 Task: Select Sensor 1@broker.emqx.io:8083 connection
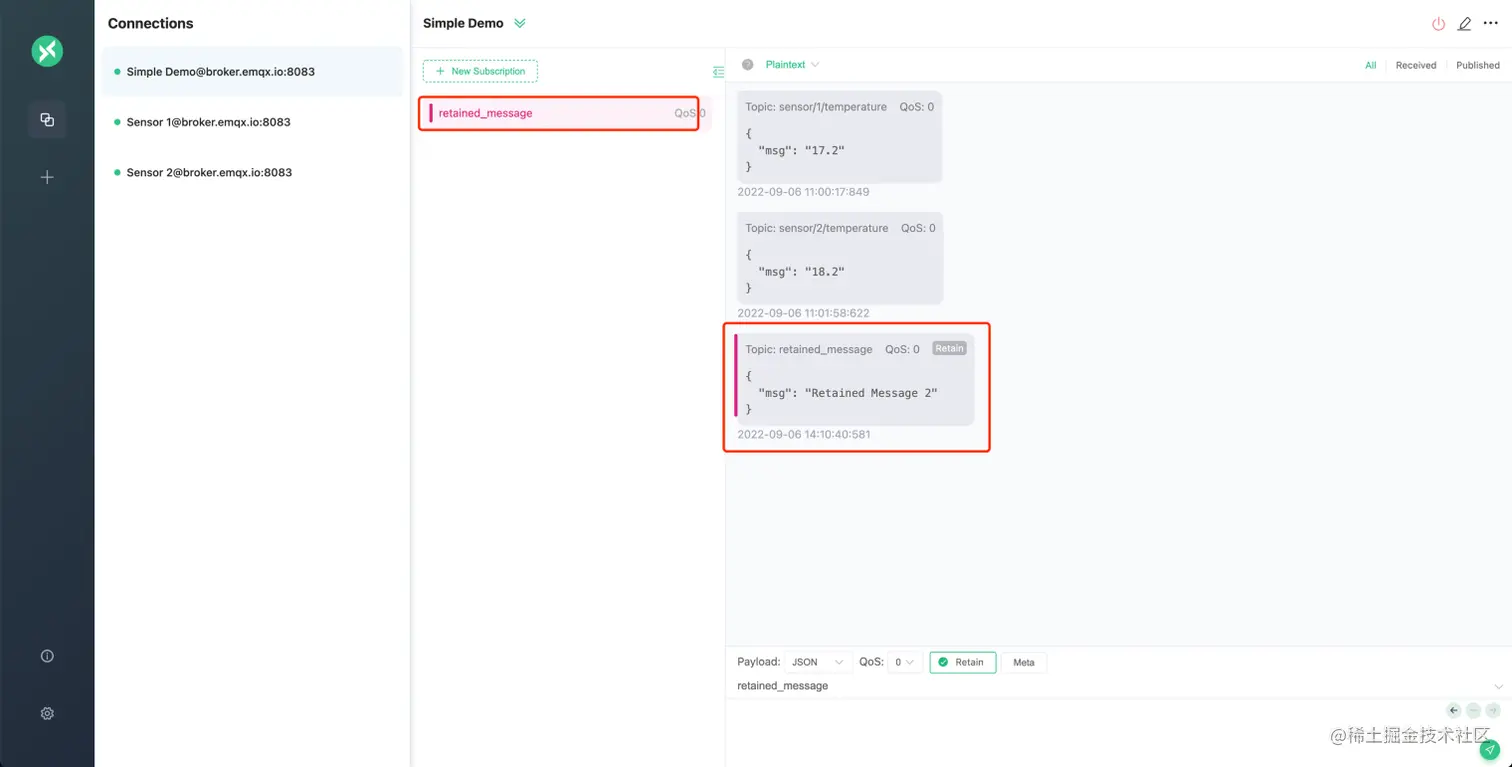tap(252, 122)
